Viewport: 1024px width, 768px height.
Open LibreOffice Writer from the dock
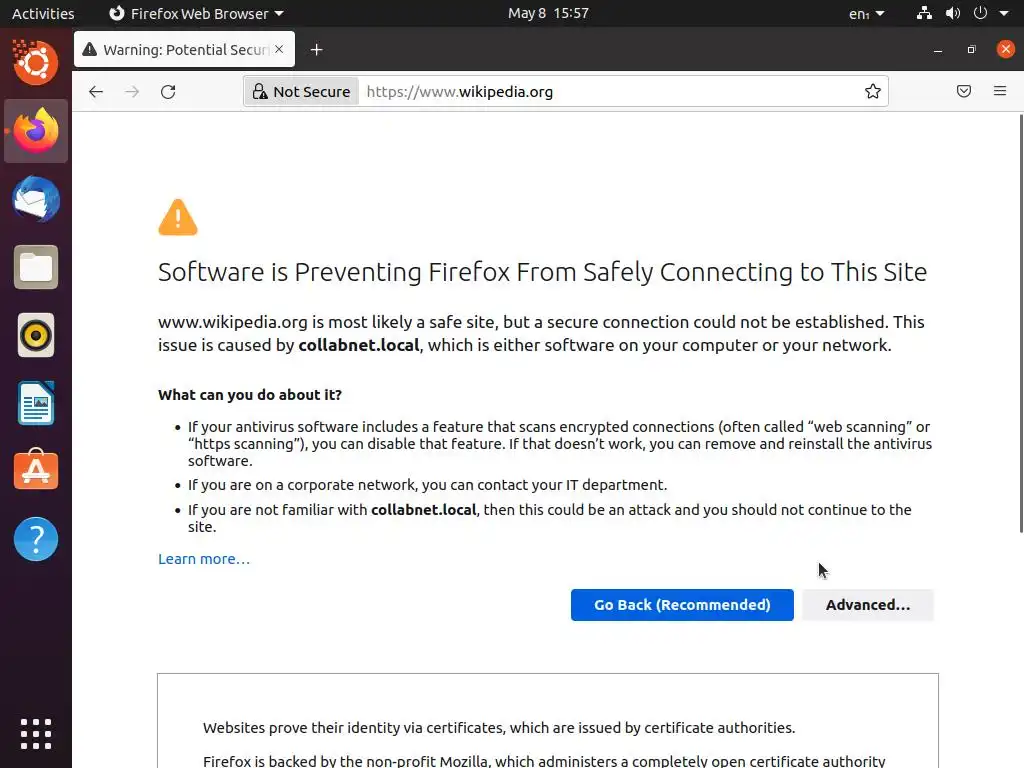36,403
